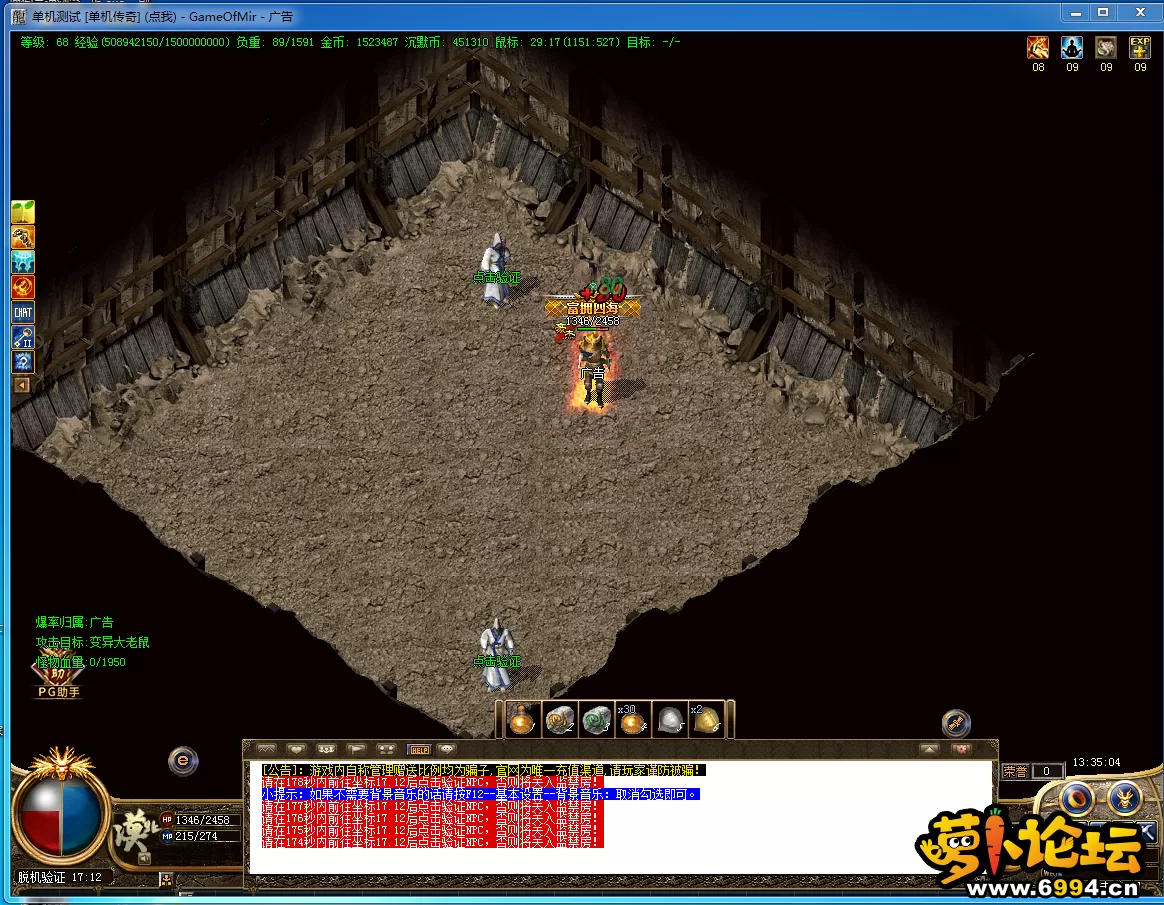Use the green scroll in quick slot 3
This screenshot has width=1164, height=905.
(x=597, y=719)
